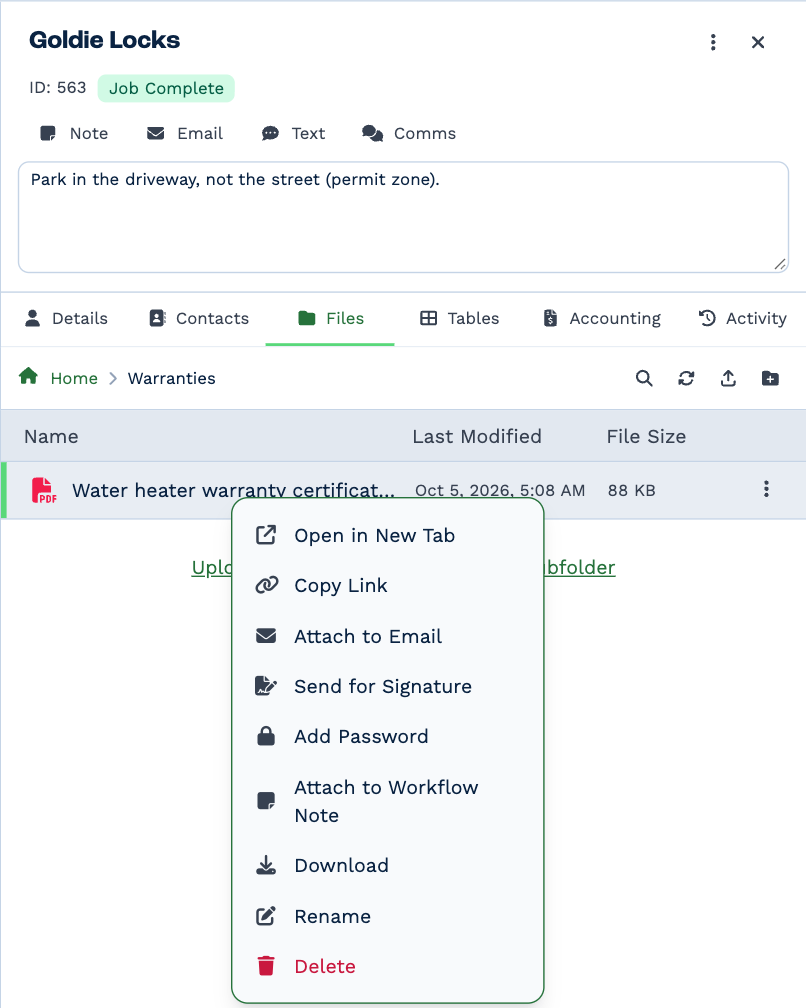The height and width of the screenshot is (1008, 806).
Task: Choose Copy Link from menu
Action: (388, 586)
